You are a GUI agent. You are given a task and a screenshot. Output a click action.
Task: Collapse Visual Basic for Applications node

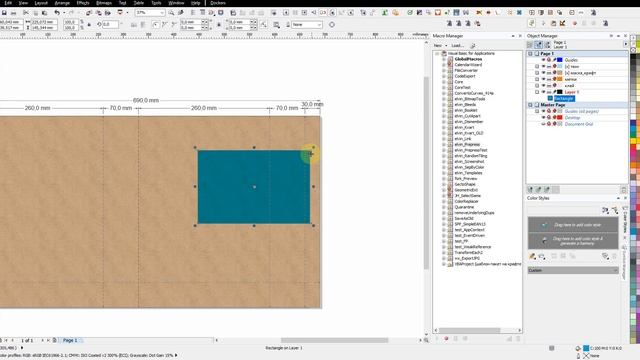[x=437, y=53]
